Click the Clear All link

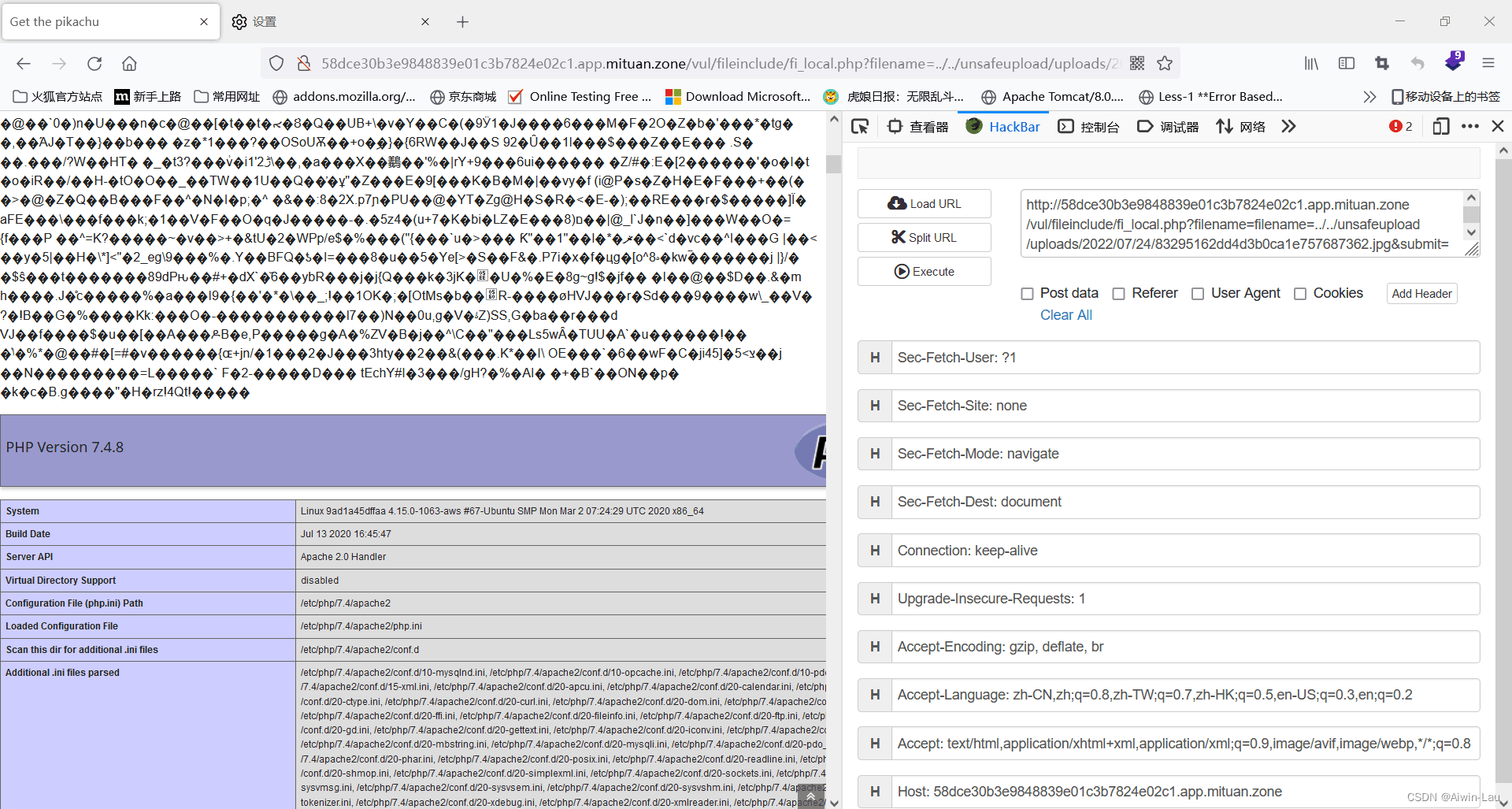tap(1066, 315)
